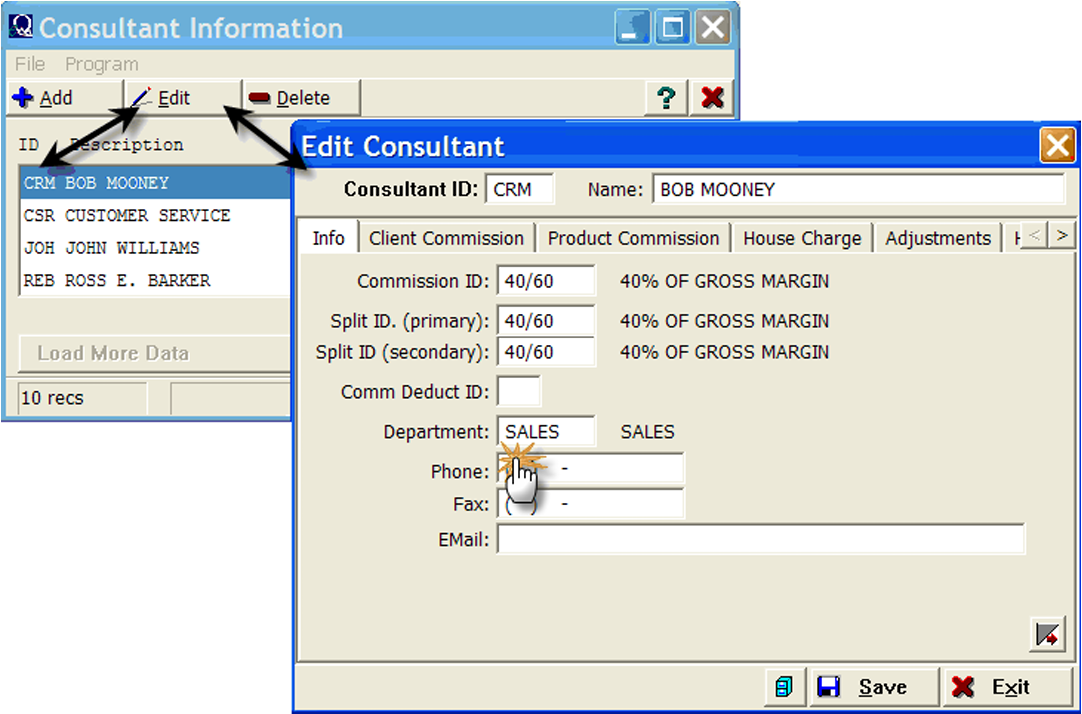Click the Add button in Consultant Information

click(x=65, y=98)
